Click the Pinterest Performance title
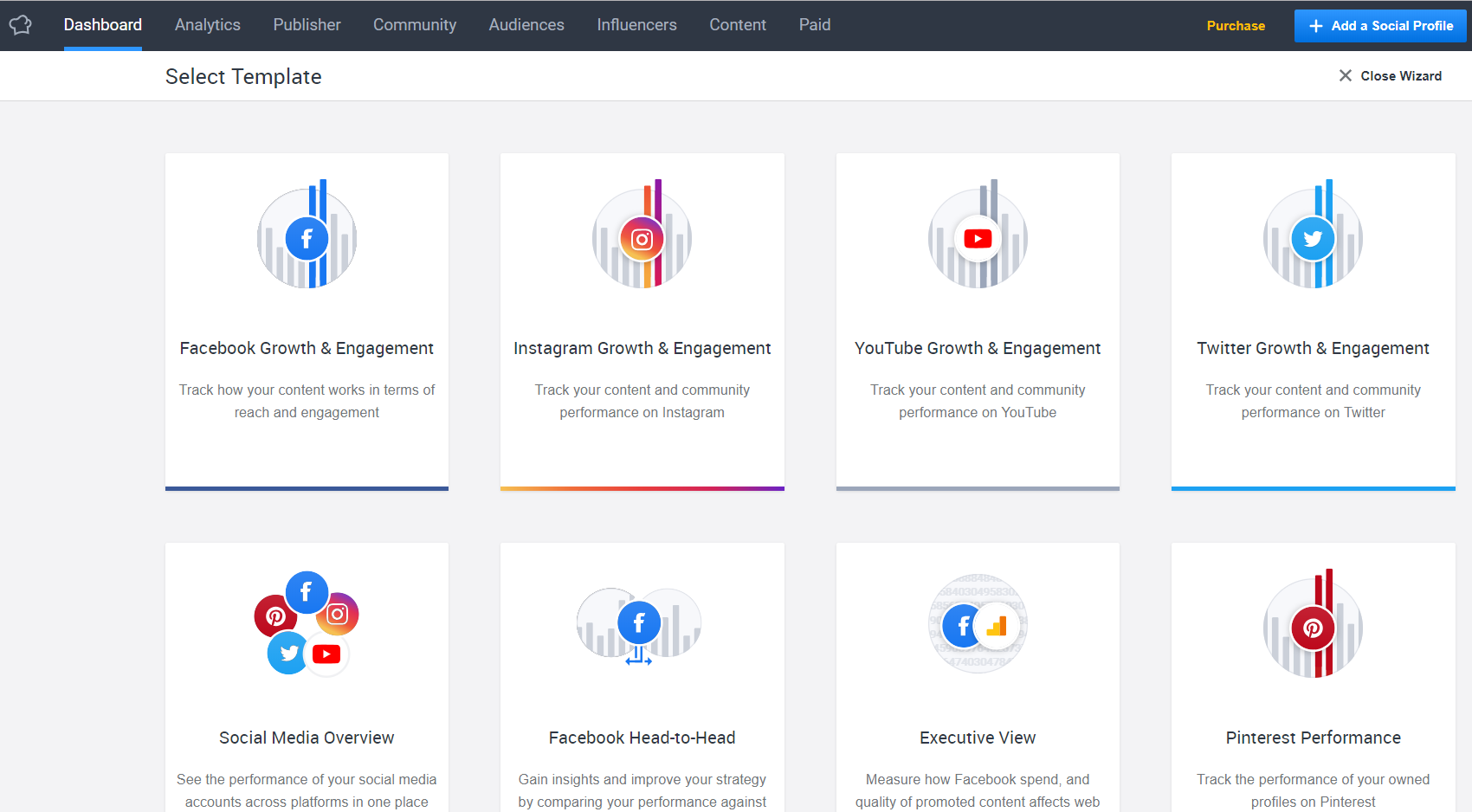 pyautogui.click(x=1313, y=738)
